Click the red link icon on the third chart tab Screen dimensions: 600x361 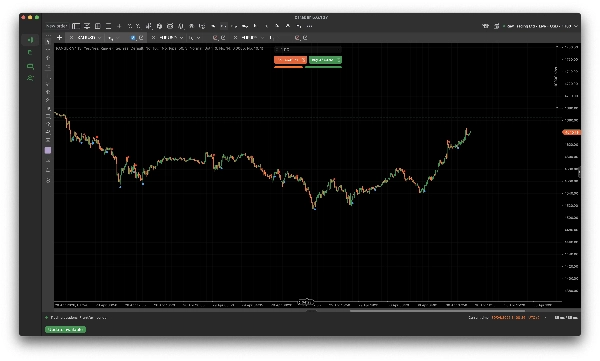297,38
